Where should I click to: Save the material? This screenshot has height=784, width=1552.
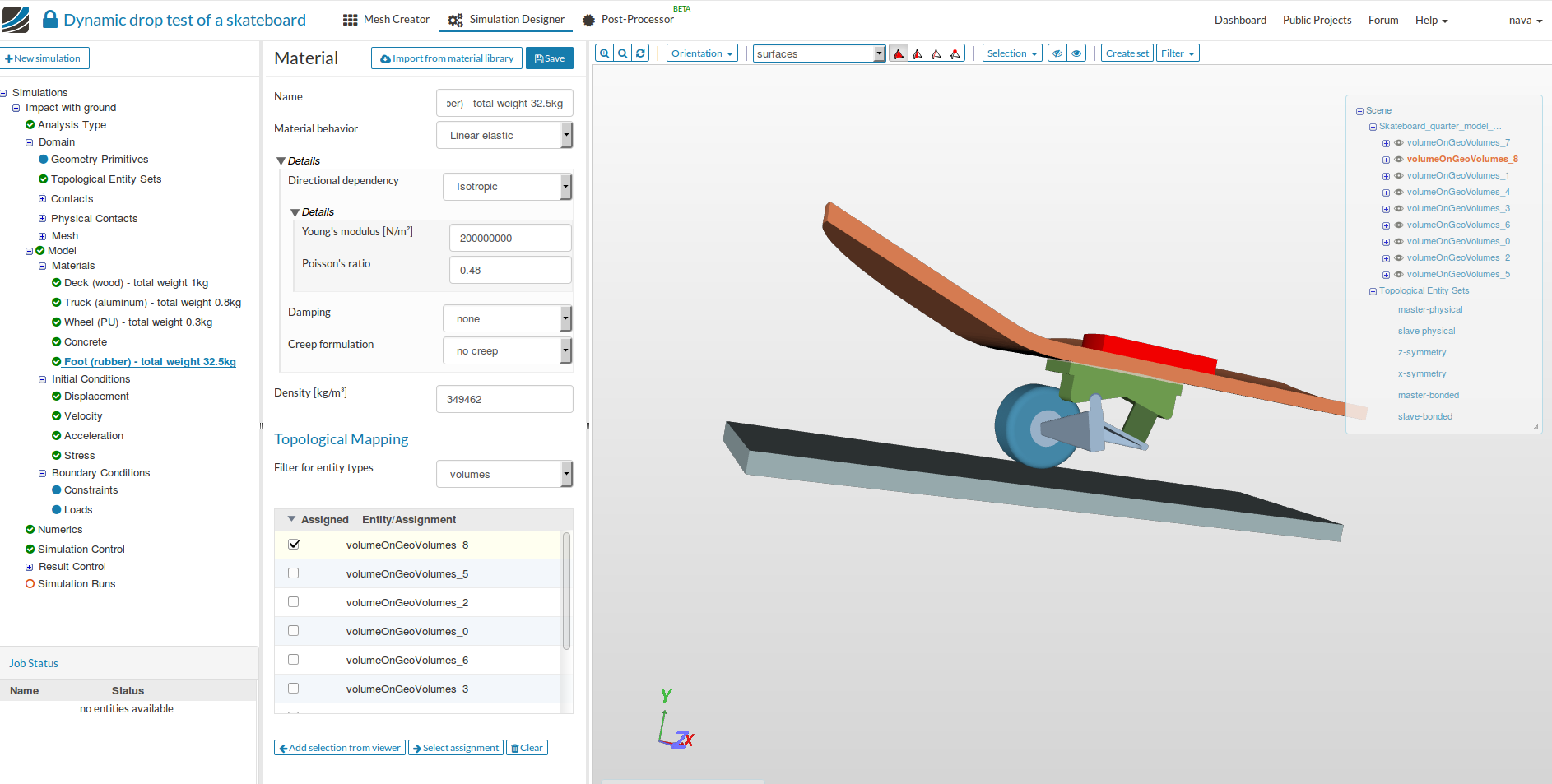point(550,58)
